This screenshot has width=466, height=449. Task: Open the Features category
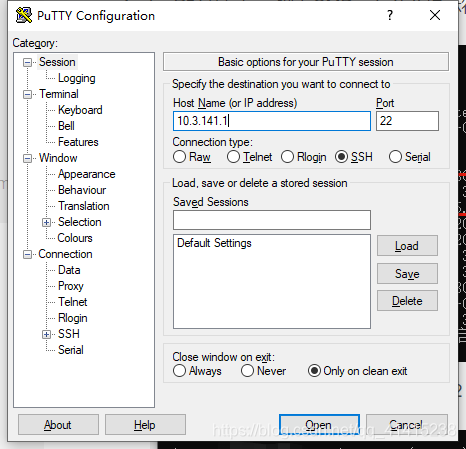pos(78,142)
